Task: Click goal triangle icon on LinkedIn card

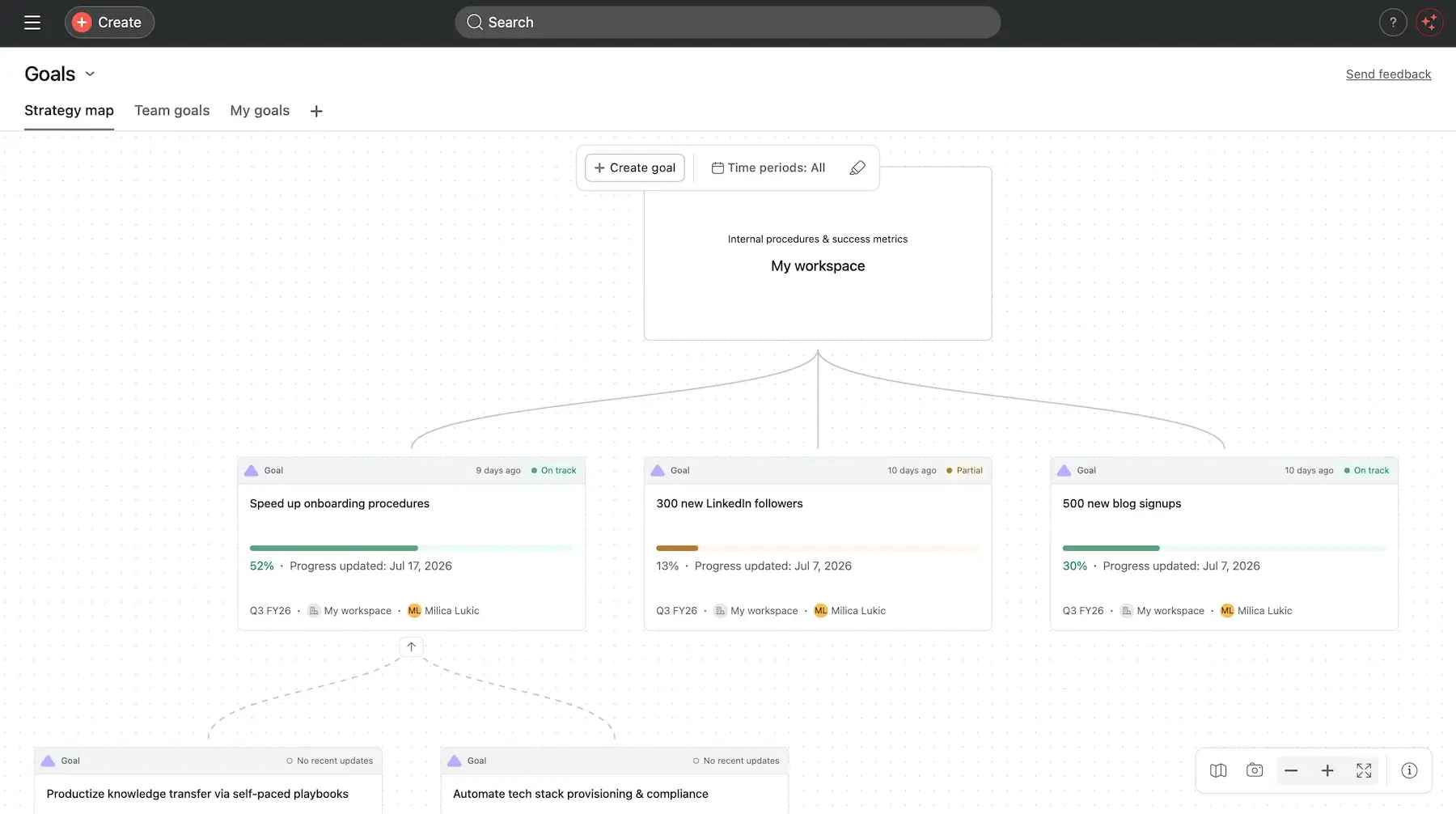Action: (x=658, y=470)
